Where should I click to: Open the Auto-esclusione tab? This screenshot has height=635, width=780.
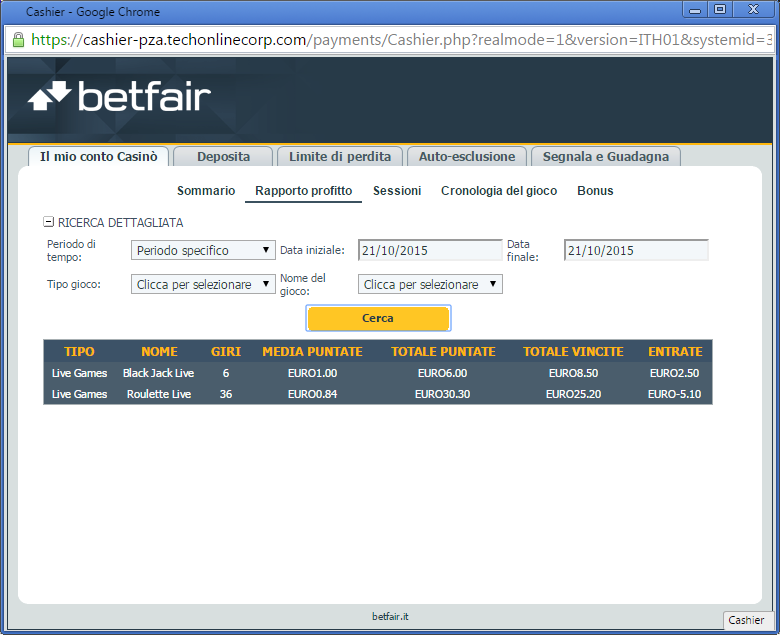(467, 157)
